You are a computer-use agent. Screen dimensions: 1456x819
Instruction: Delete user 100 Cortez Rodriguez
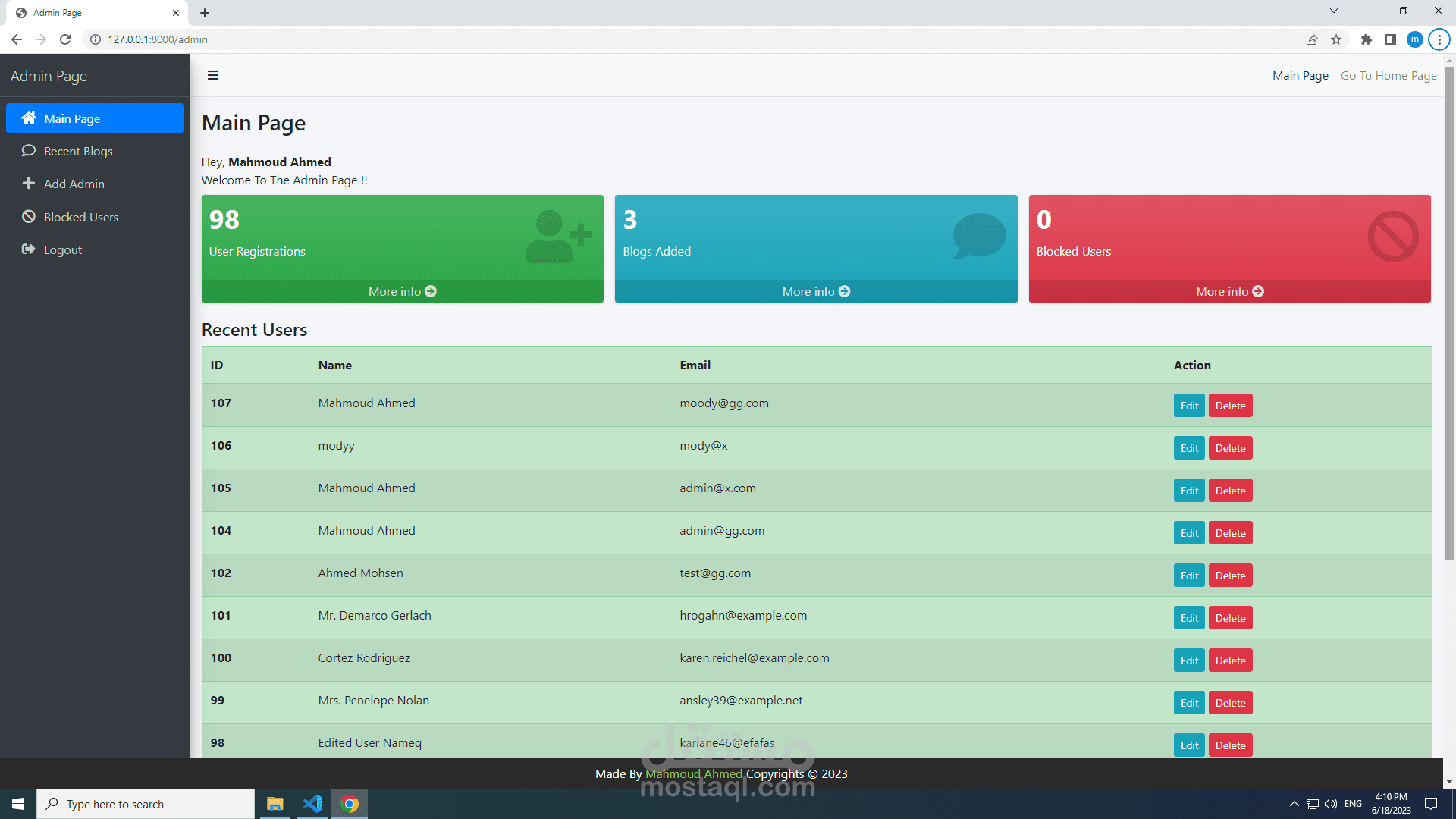[1229, 661]
